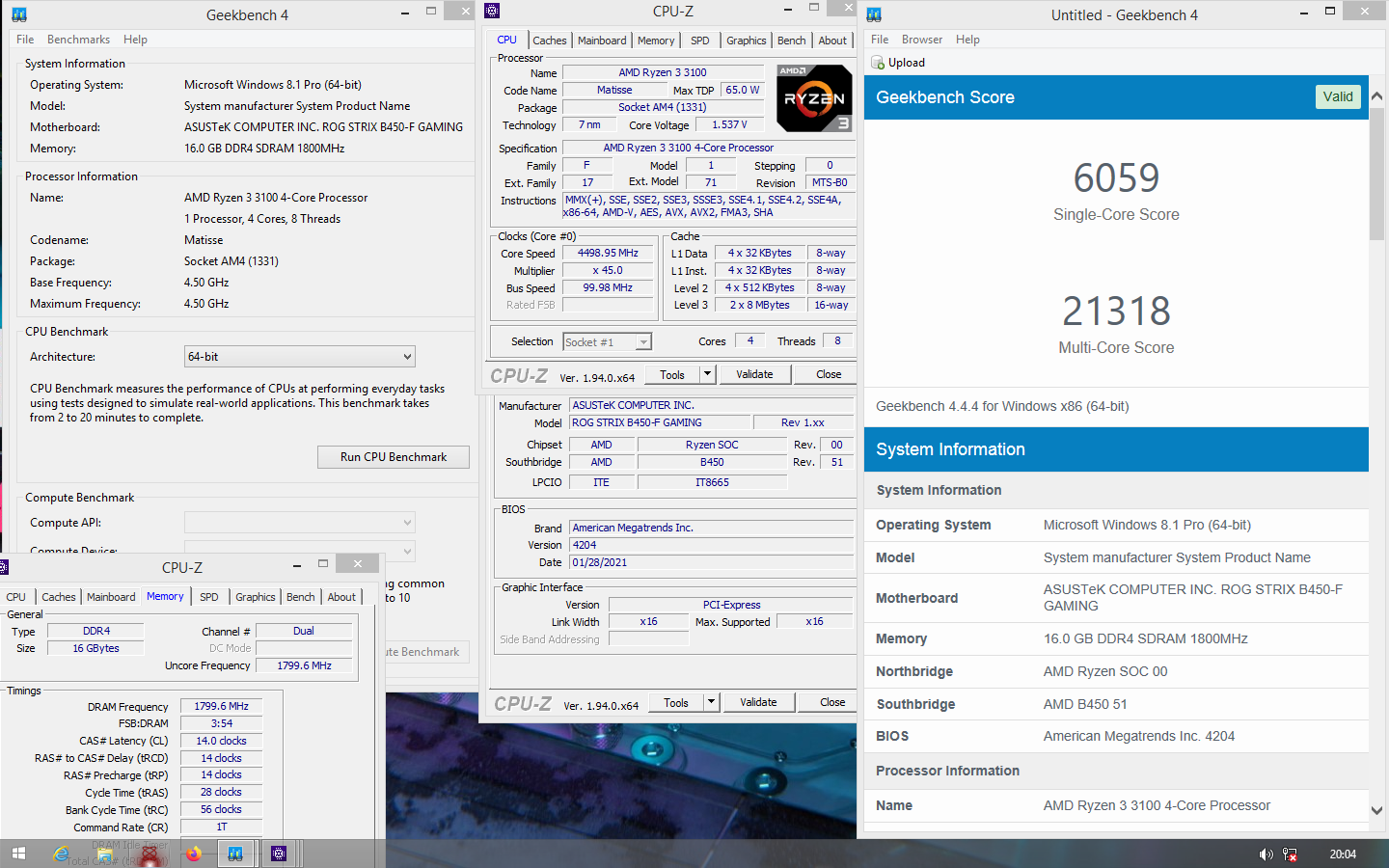Click Validate in CPU-Z CPU tab window

[x=754, y=374]
